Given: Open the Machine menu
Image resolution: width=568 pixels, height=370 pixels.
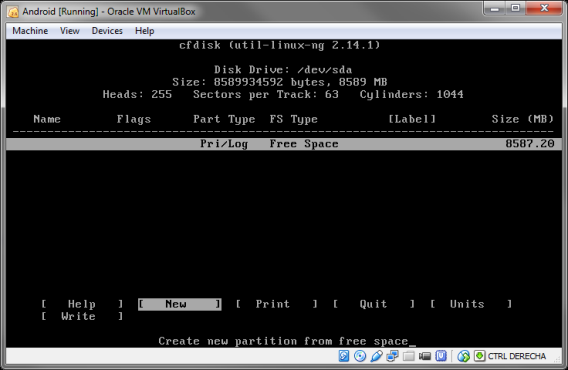Looking at the screenshot, I should 30,31.
